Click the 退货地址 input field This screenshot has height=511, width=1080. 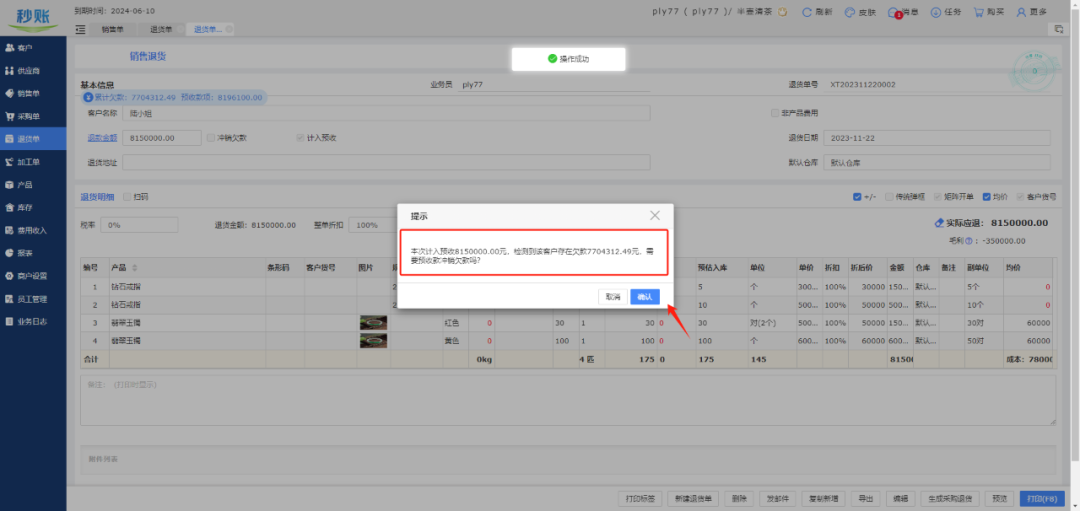[x=386, y=162]
